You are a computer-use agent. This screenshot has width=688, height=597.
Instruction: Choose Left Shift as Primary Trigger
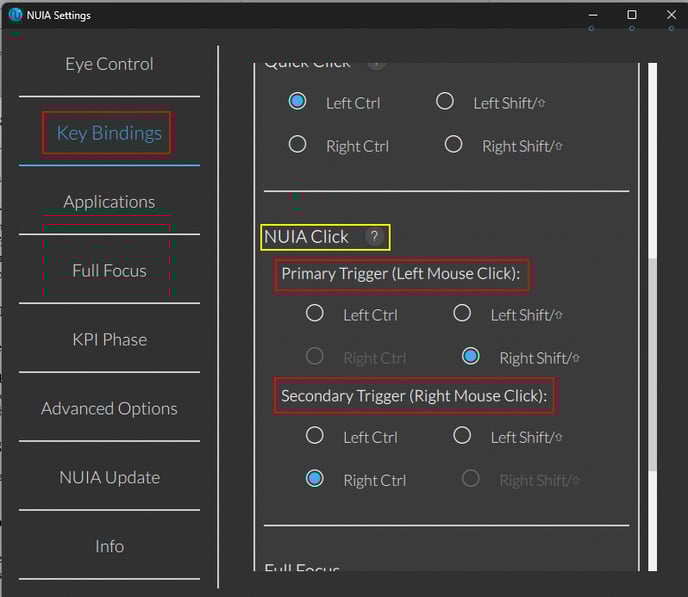[462, 313]
